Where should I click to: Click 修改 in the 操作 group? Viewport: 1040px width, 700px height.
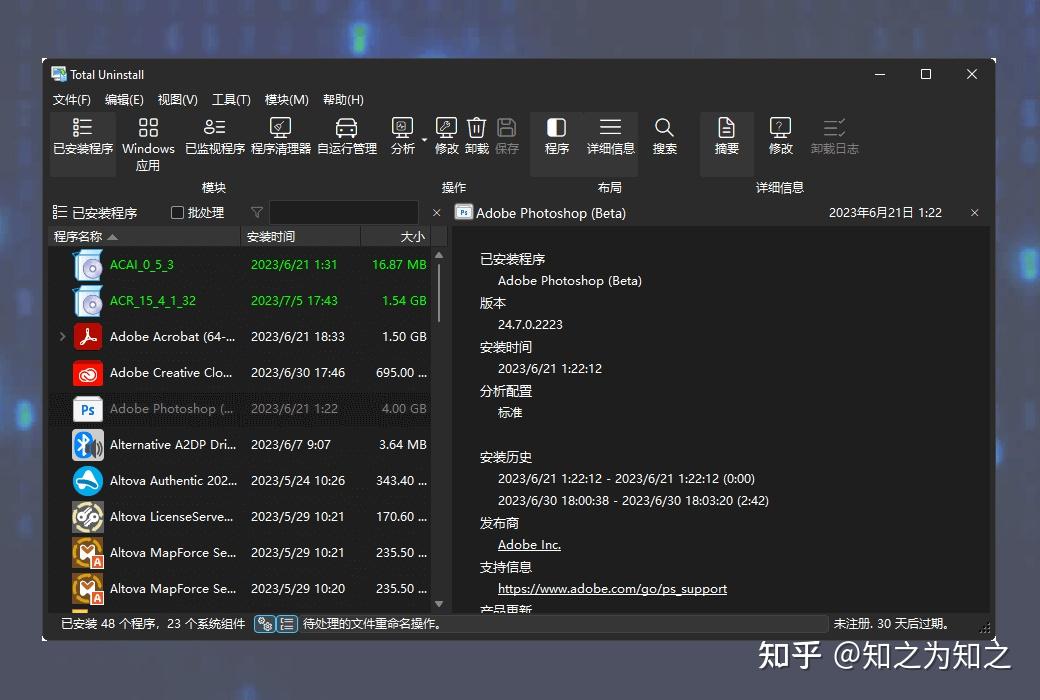[446, 137]
